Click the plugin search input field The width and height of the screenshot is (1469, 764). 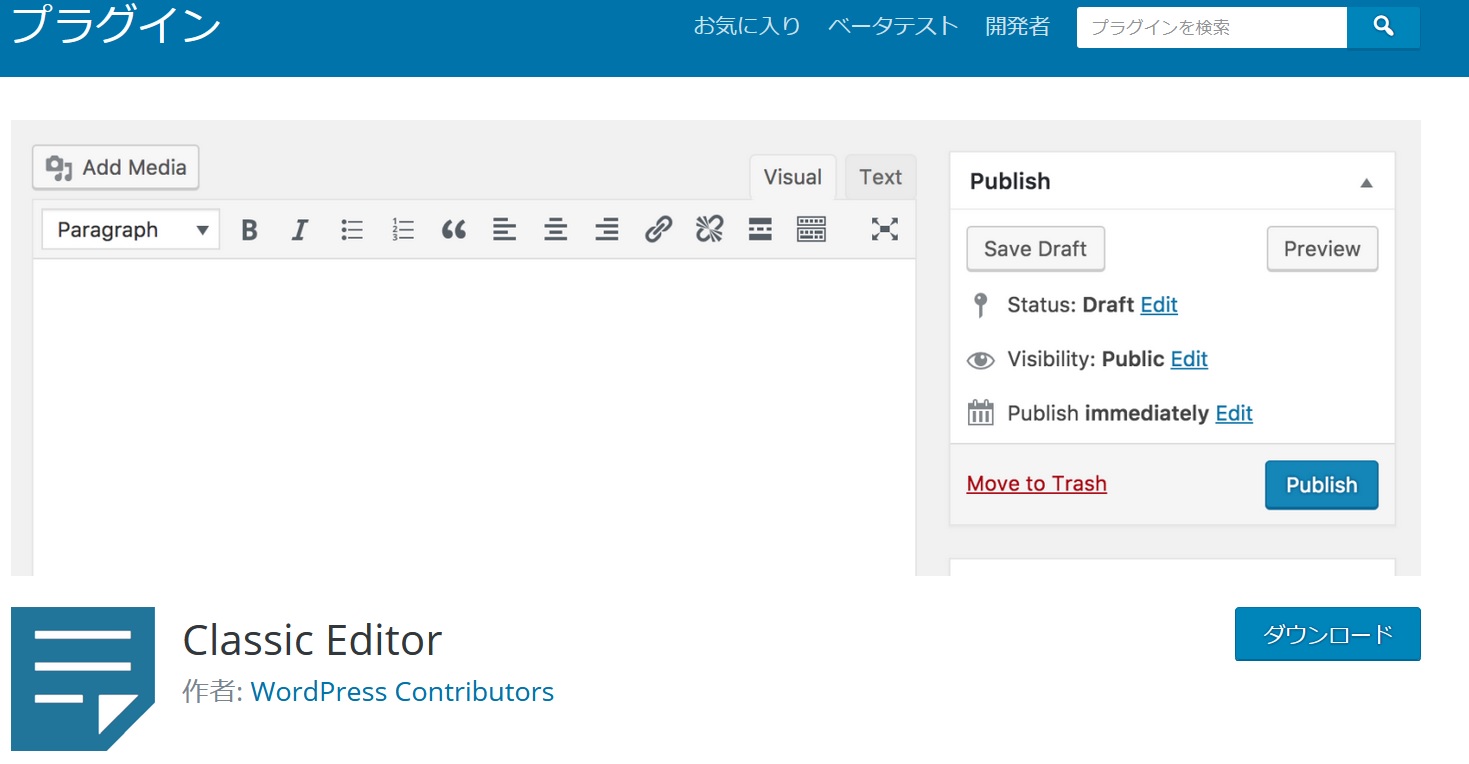click(1210, 27)
